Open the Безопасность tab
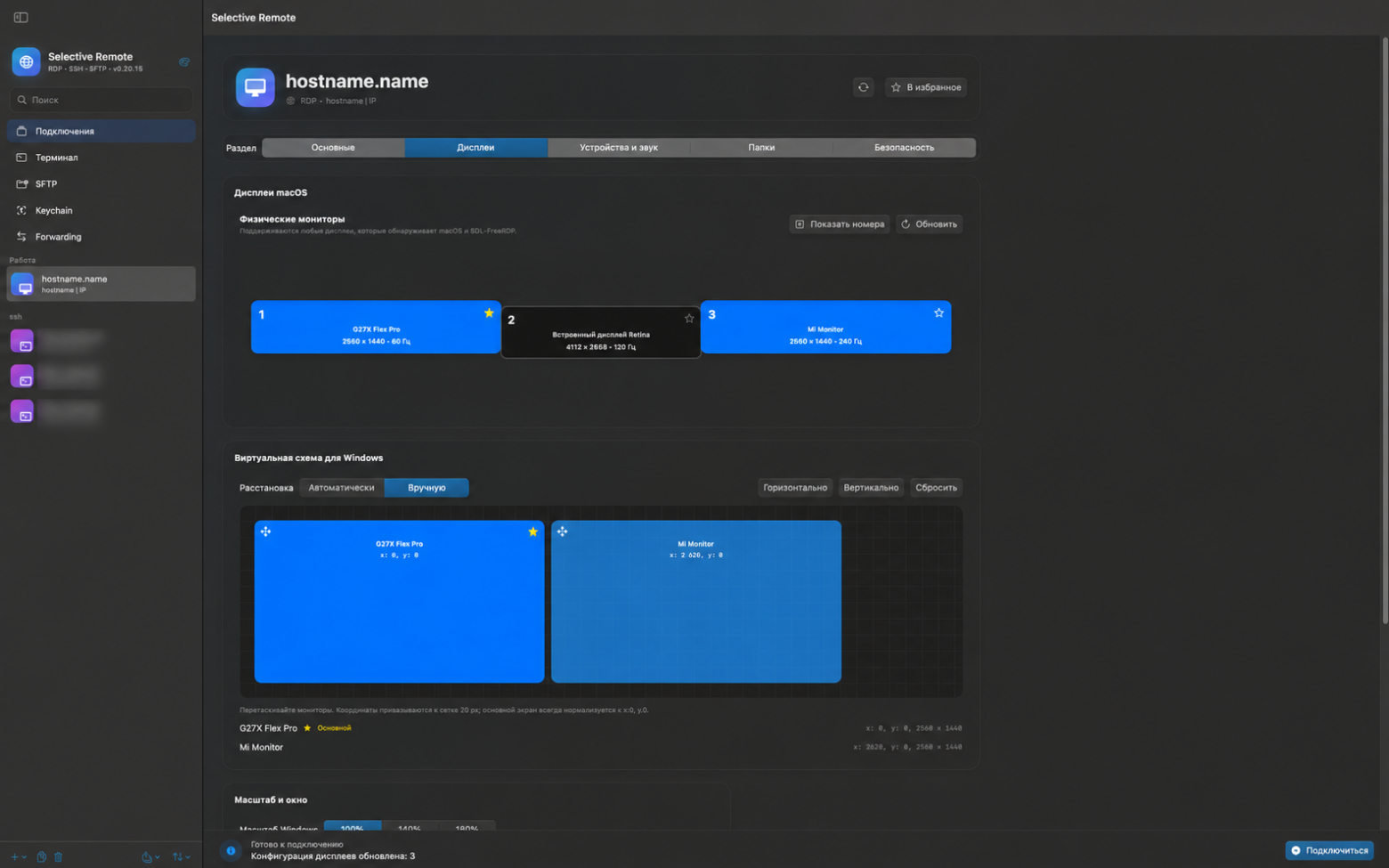 904,148
